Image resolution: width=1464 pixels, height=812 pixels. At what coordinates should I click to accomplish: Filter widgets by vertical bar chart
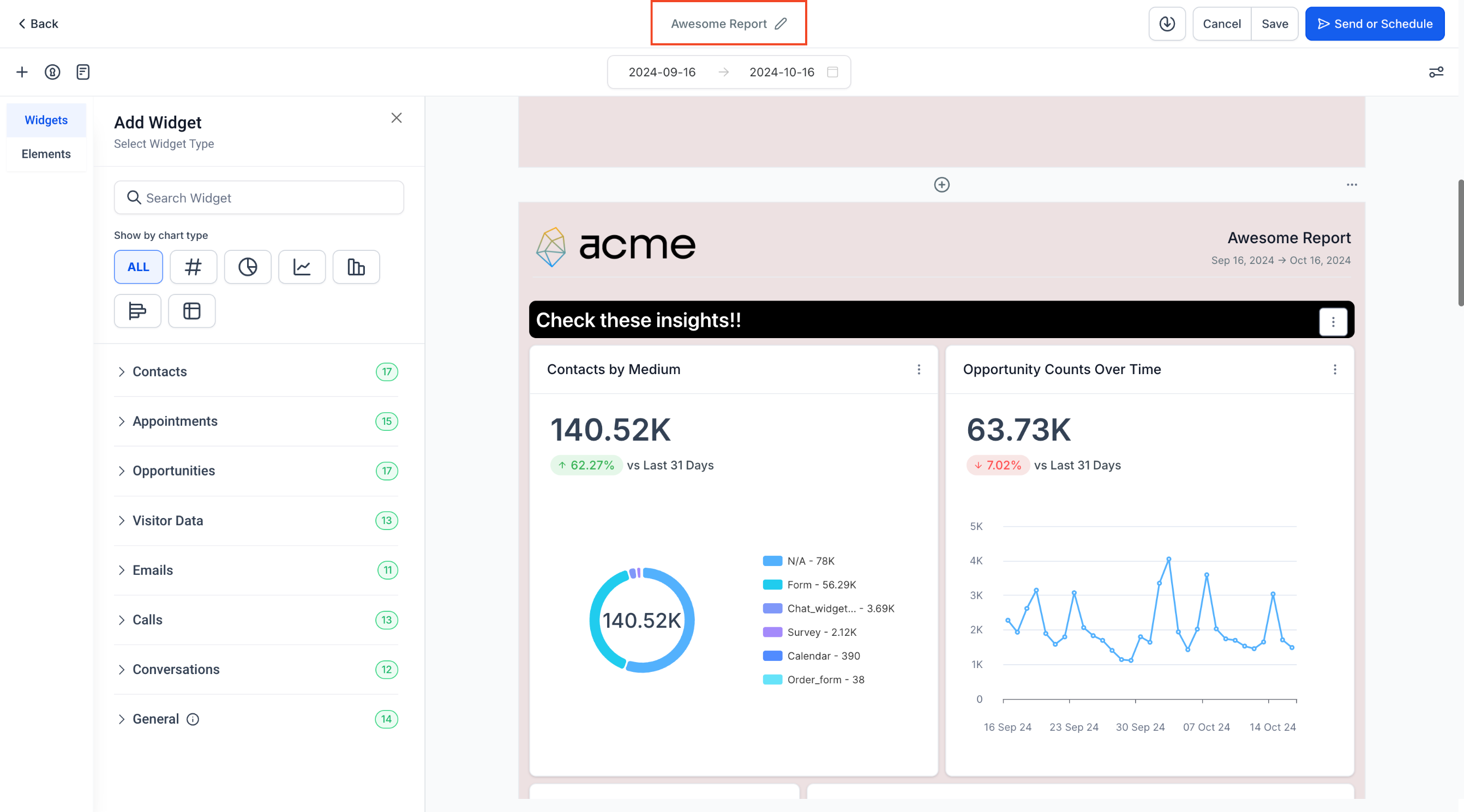356,267
